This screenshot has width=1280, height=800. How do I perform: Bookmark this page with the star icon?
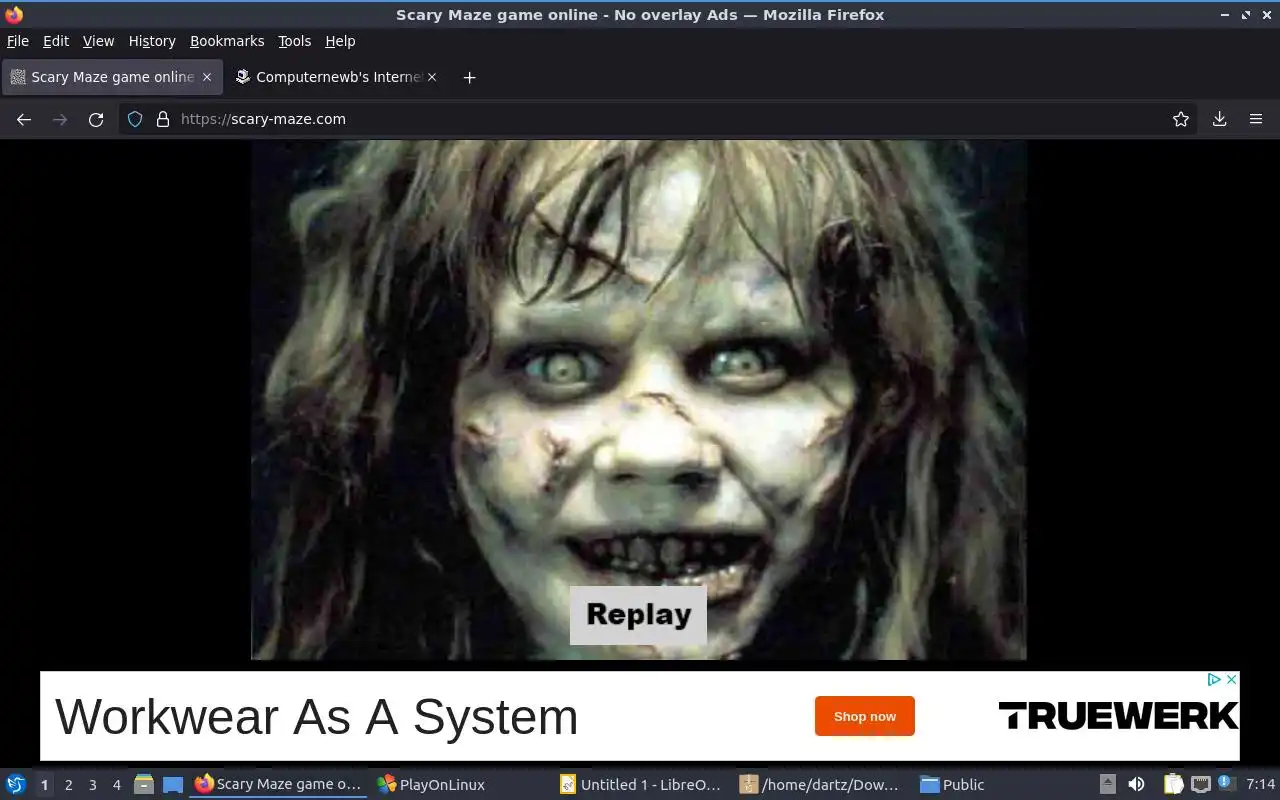(1181, 119)
